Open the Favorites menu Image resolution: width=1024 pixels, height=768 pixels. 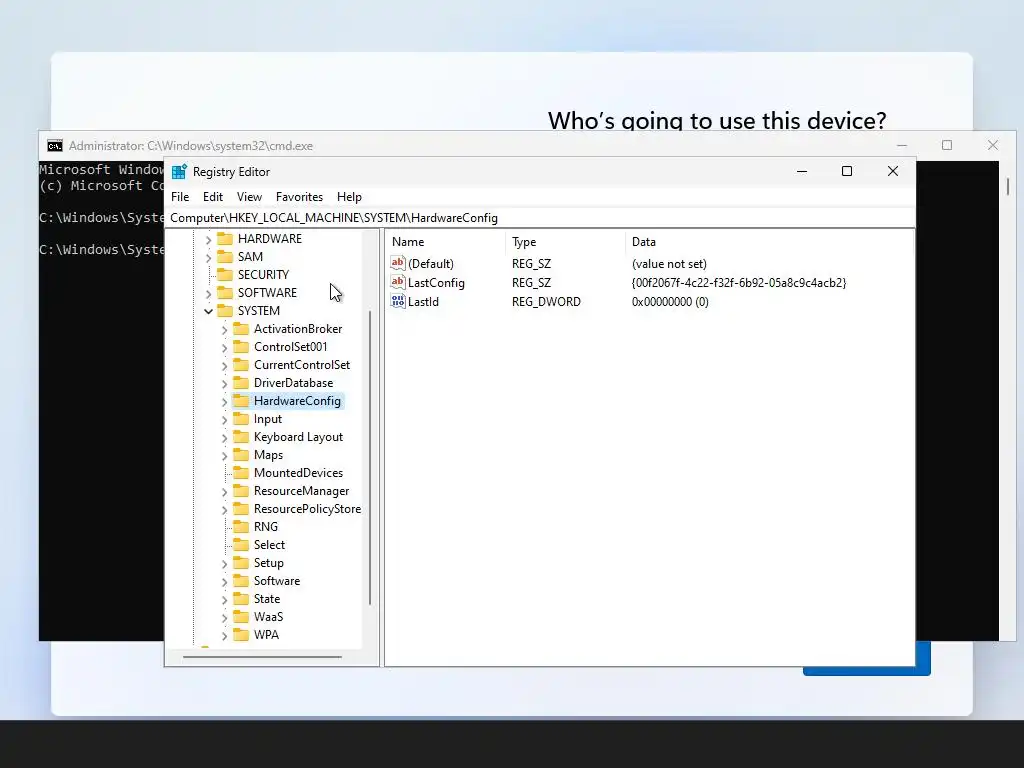(x=299, y=197)
